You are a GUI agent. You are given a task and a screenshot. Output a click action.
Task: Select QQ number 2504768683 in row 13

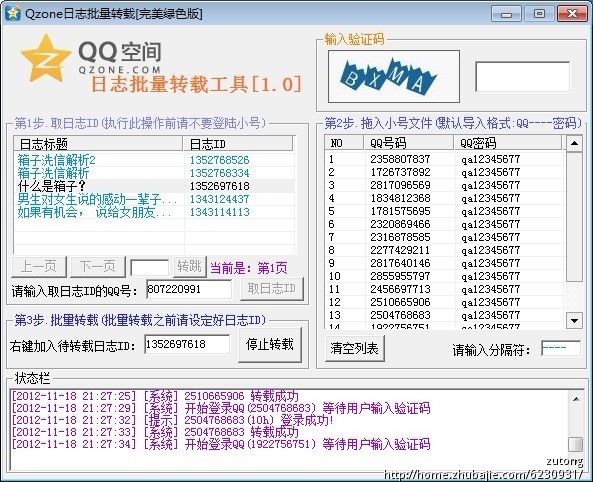coord(400,315)
